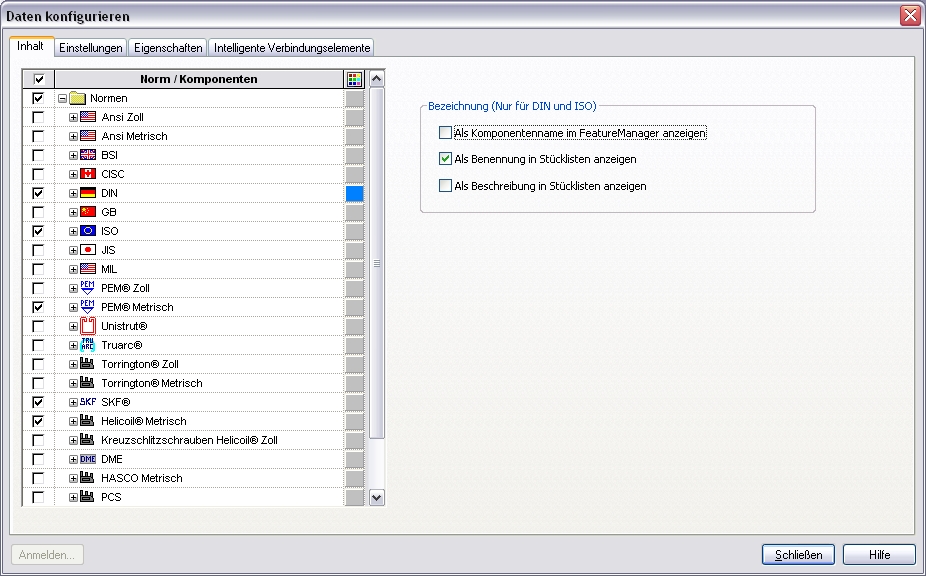Click the Kreuzschlitzschrauben Helicoil Zoll factory icon

(x=87, y=440)
